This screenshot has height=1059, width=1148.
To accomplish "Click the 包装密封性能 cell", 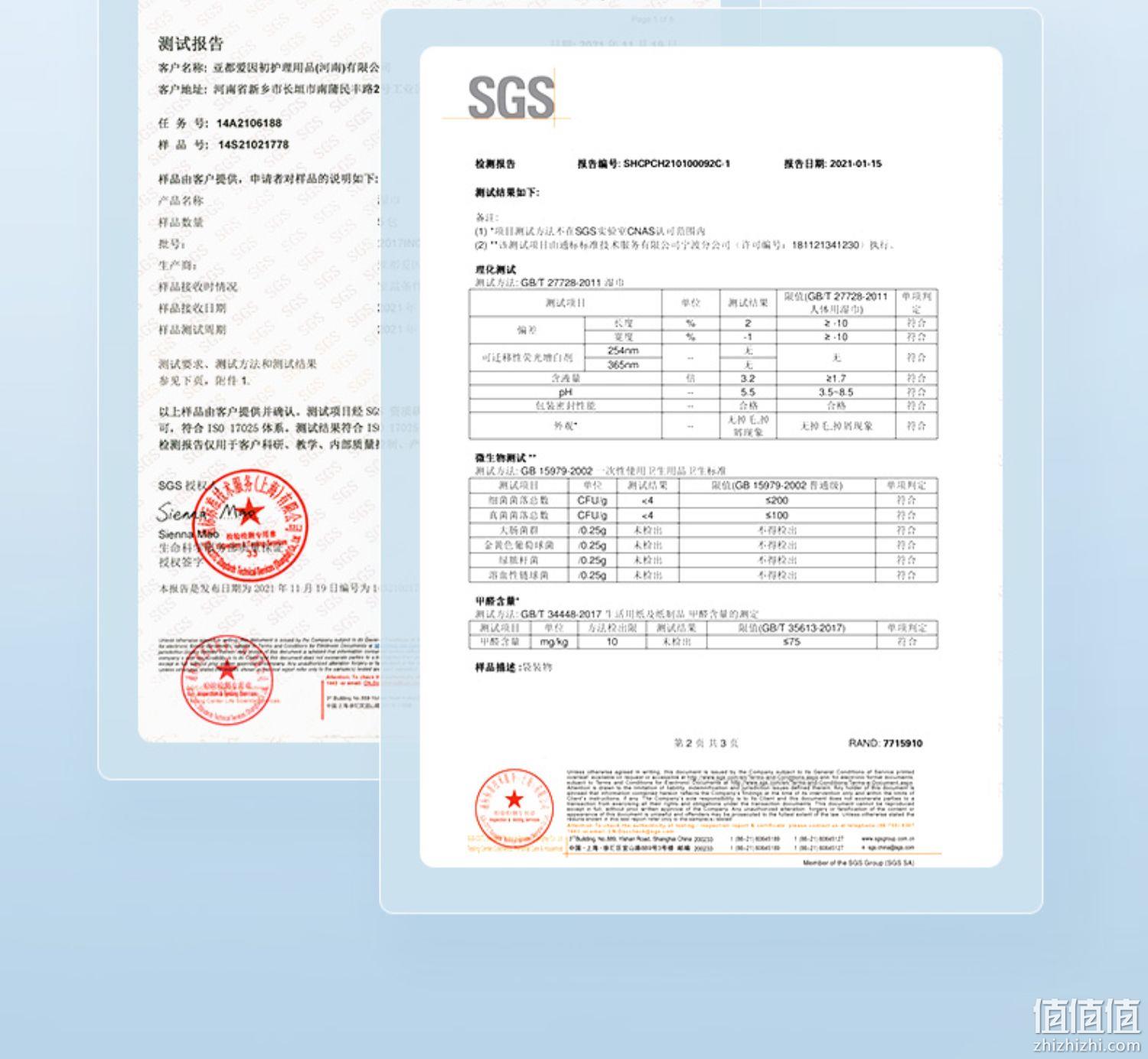I will pyautogui.click(x=566, y=406).
